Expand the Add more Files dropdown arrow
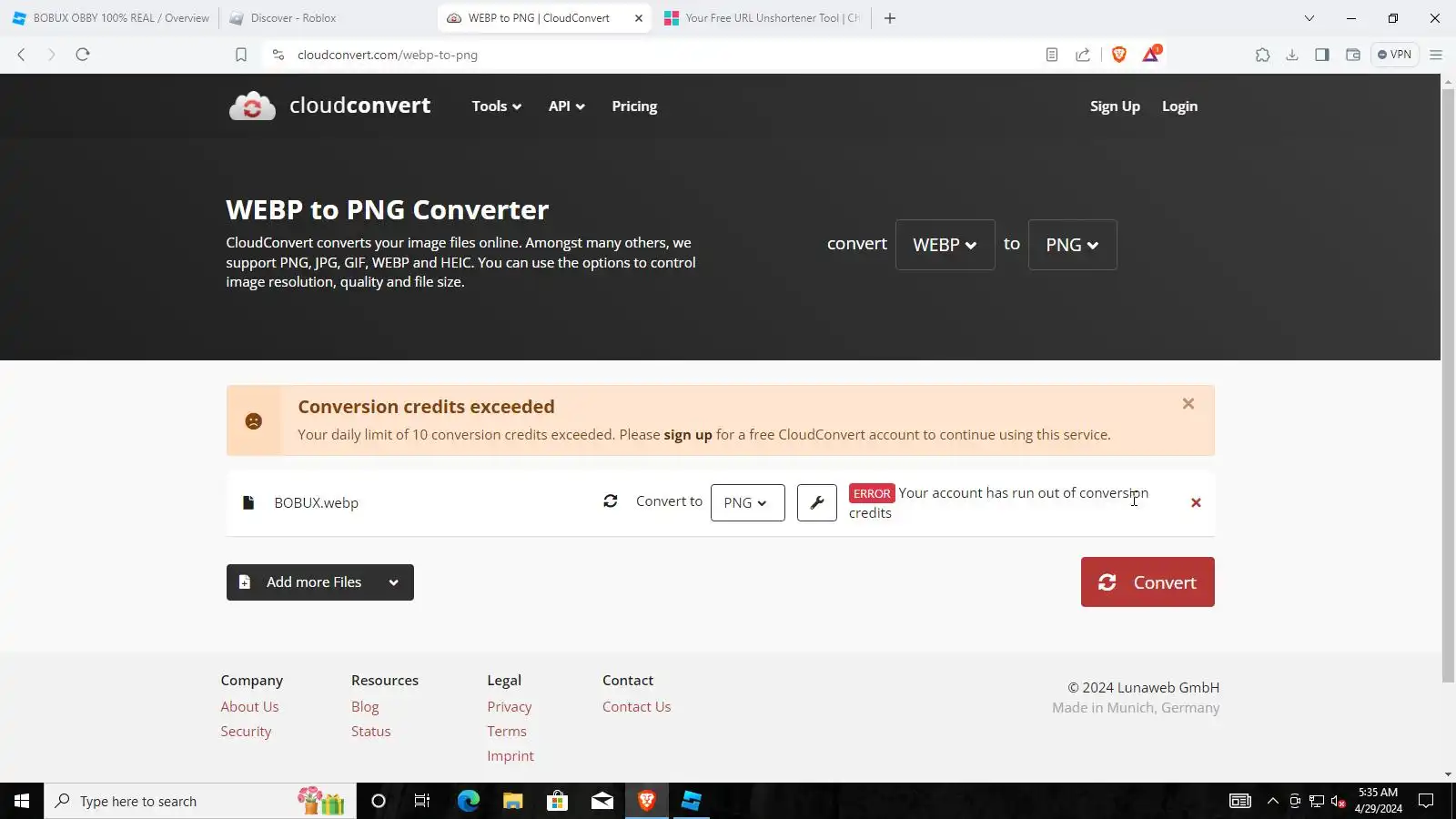 [x=393, y=582]
